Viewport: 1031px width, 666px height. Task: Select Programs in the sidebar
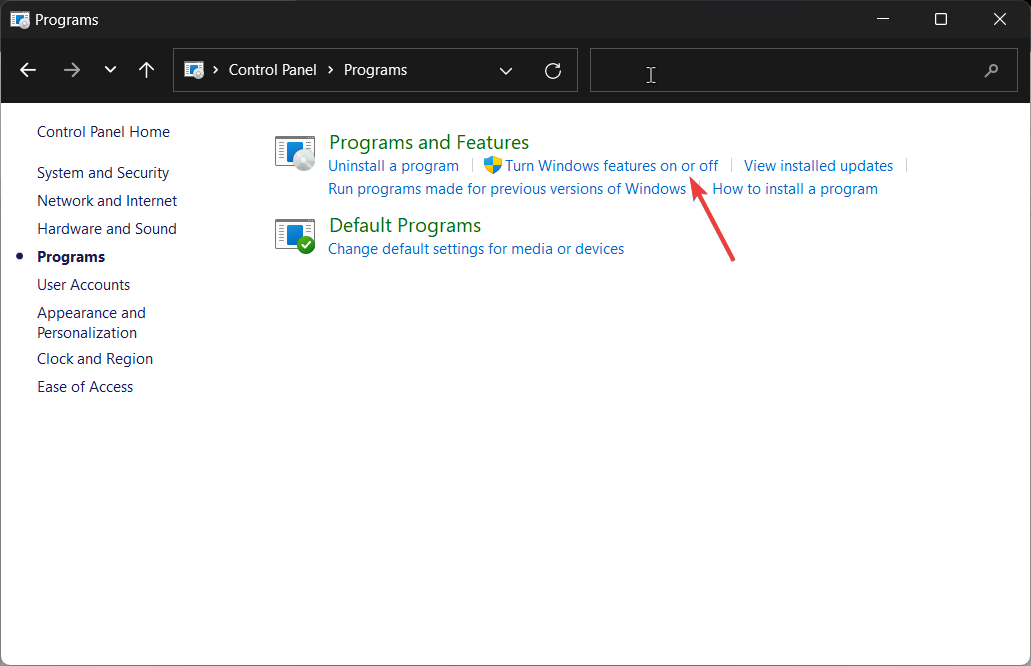tap(71, 256)
